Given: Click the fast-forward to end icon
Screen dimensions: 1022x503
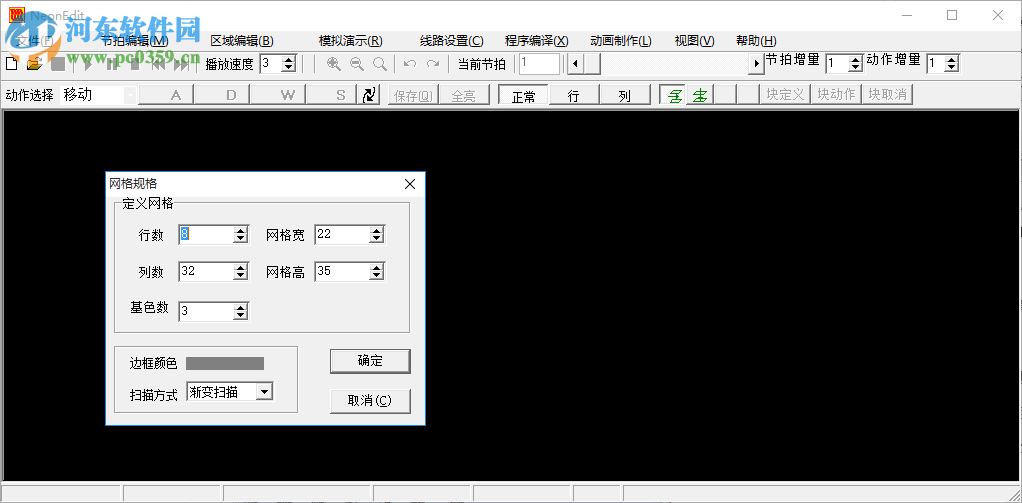Looking at the screenshot, I should (x=182, y=64).
